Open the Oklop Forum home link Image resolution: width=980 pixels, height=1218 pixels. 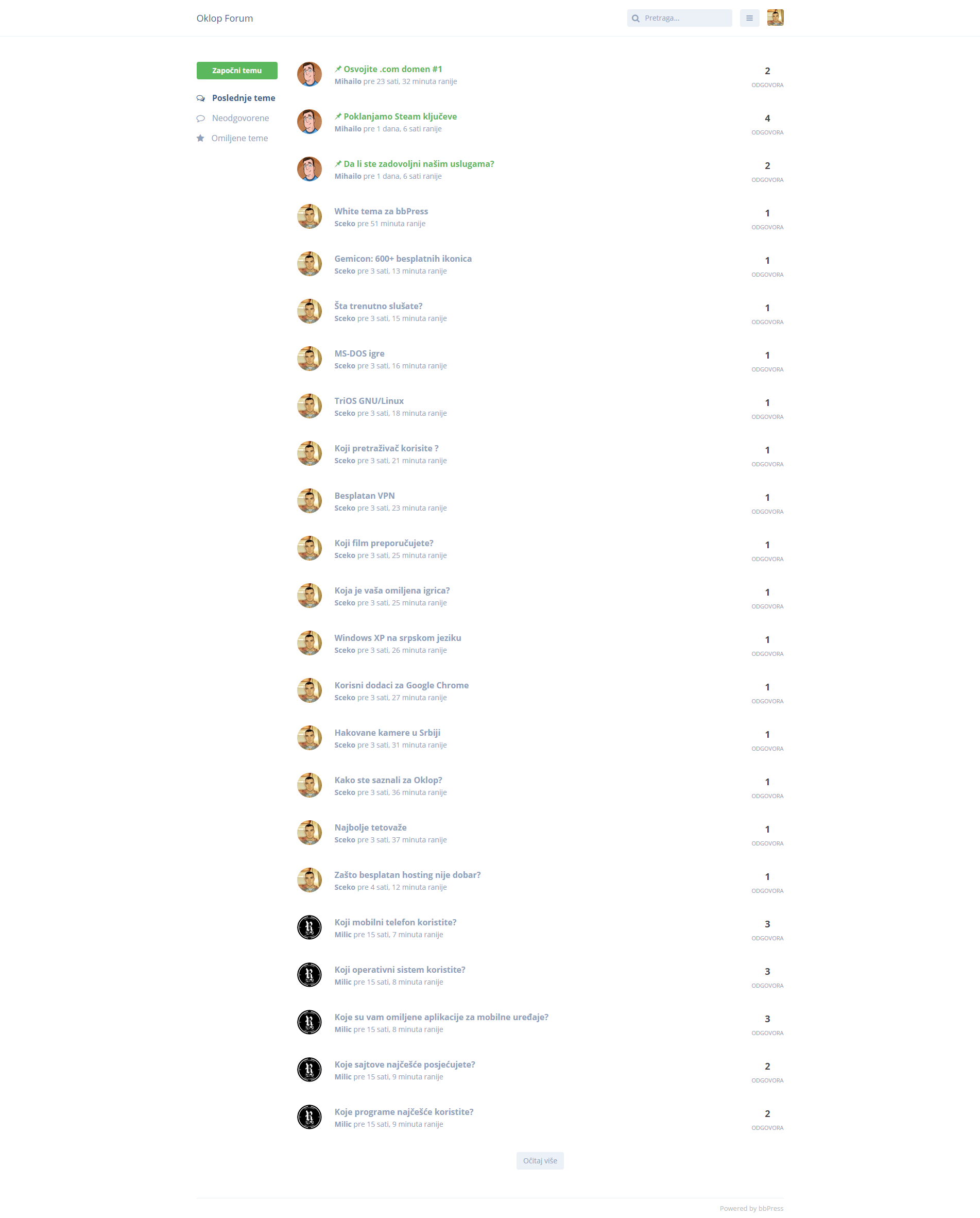[225, 18]
